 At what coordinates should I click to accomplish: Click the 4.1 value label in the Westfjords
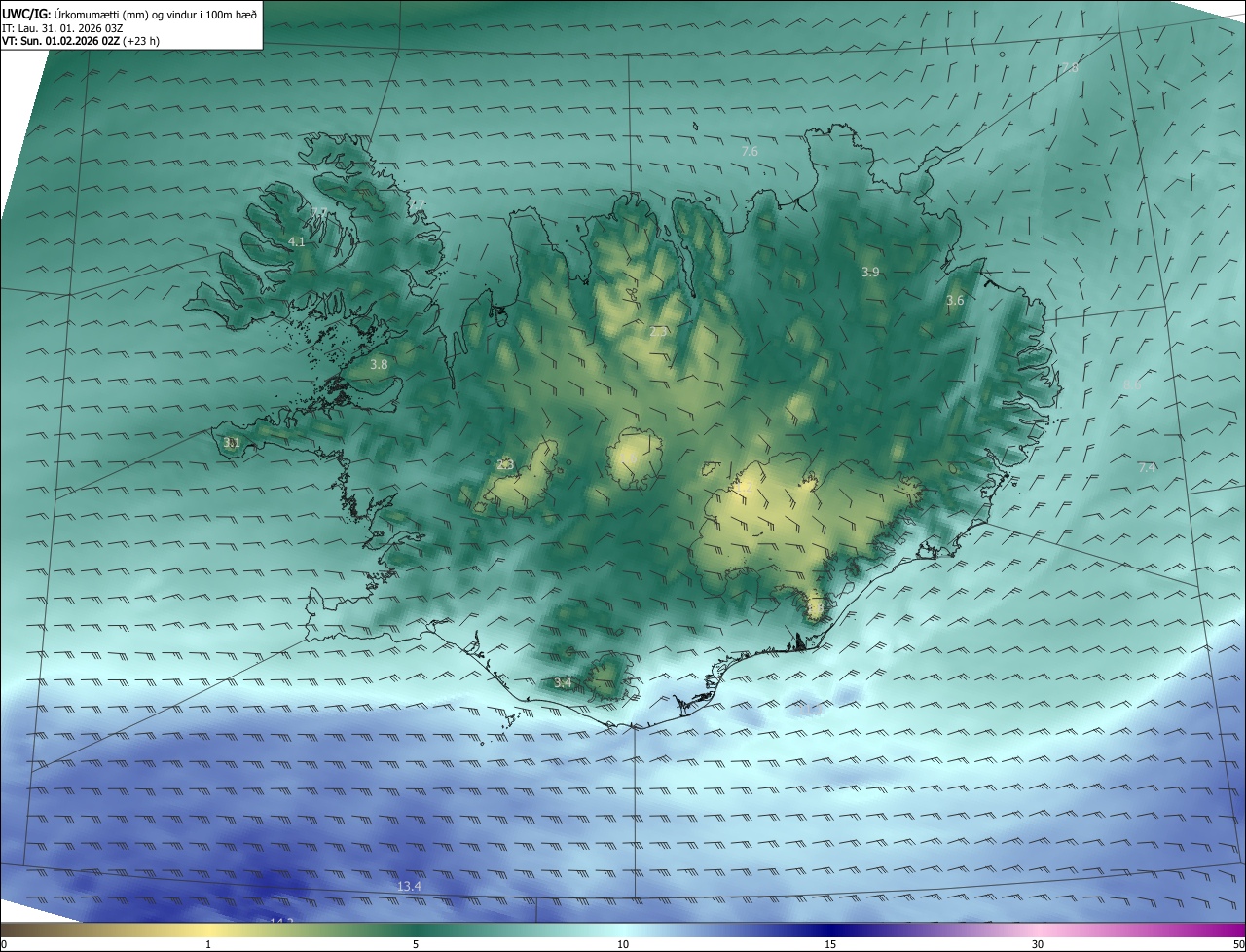297,241
